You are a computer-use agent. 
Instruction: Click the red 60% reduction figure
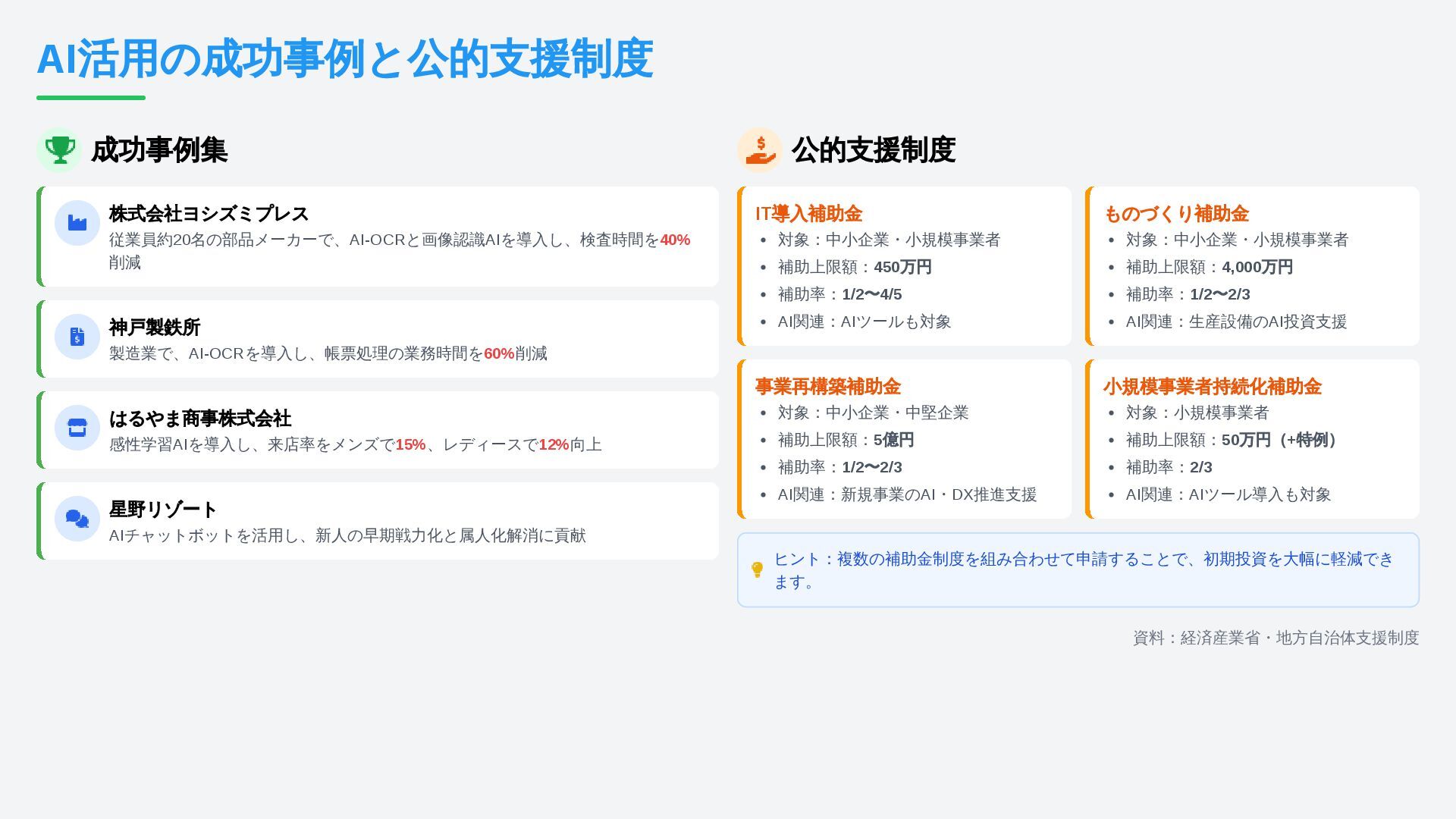pos(499,354)
